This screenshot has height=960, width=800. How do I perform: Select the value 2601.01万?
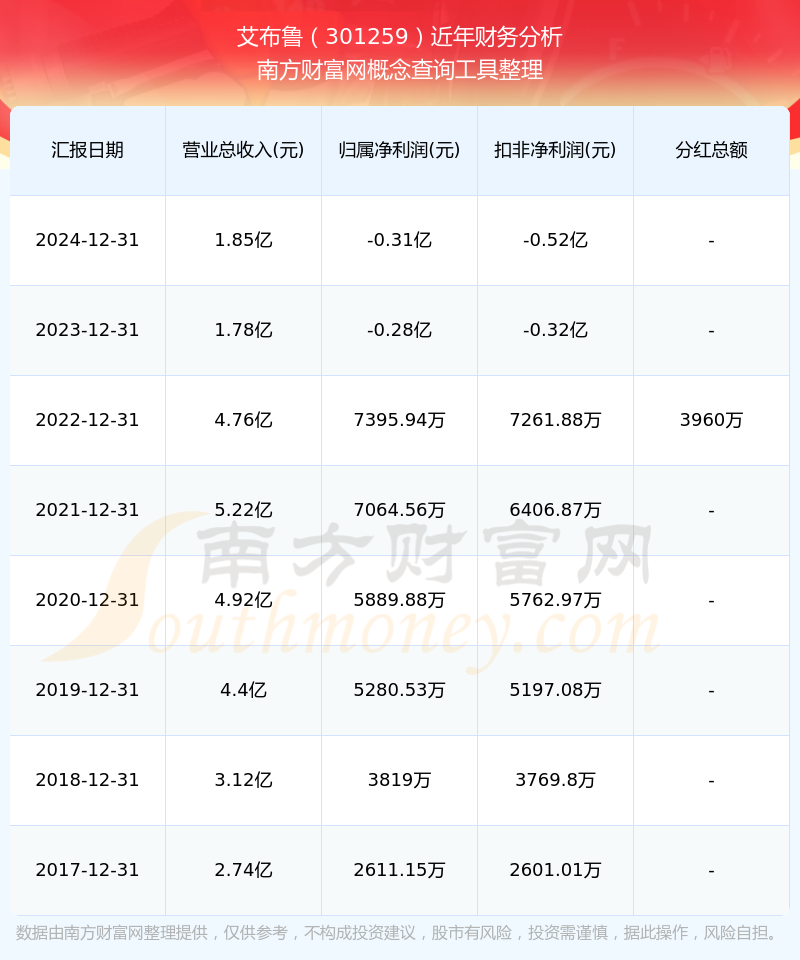click(x=555, y=870)
